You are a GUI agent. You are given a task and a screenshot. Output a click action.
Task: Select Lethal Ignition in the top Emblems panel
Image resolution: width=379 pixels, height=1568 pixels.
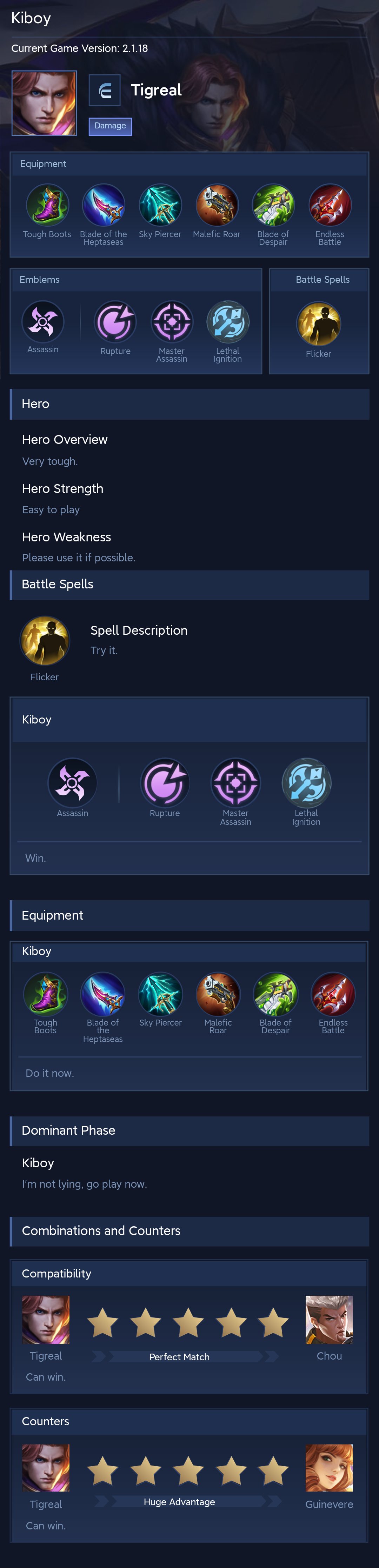[x=227, y=321]
